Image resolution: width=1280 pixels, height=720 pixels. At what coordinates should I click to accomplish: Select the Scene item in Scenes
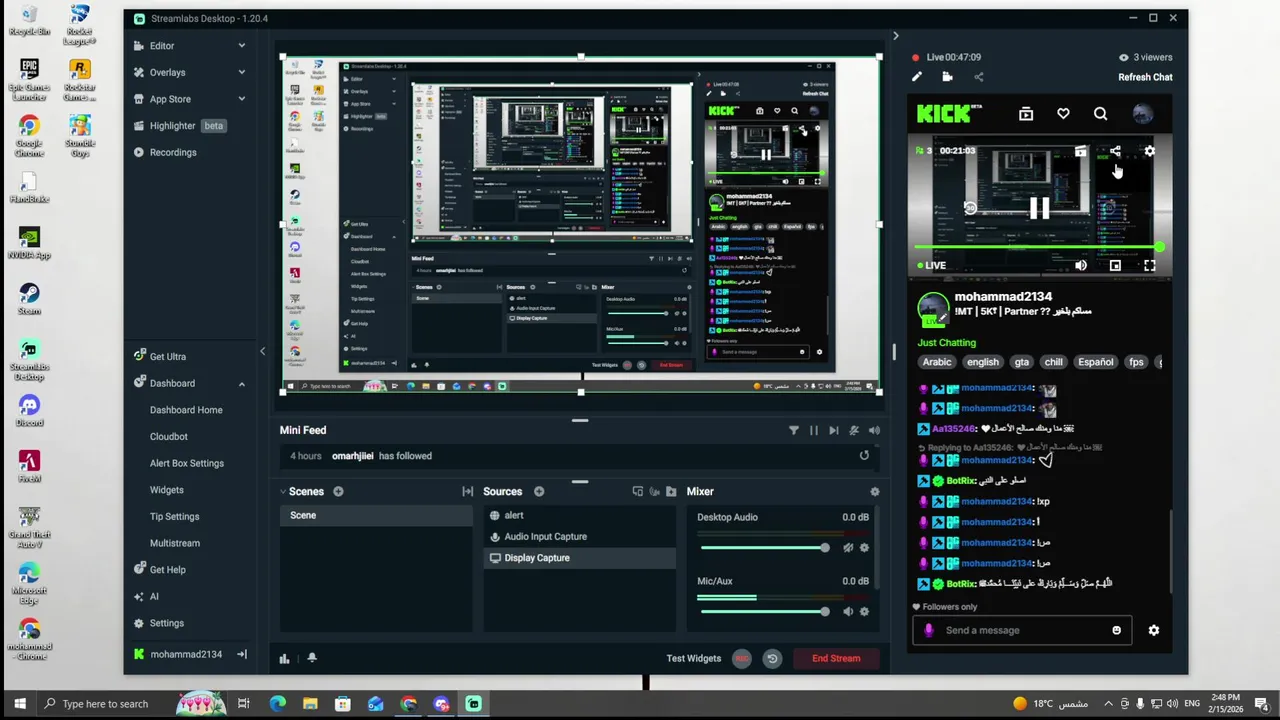(x=376, y=515)
